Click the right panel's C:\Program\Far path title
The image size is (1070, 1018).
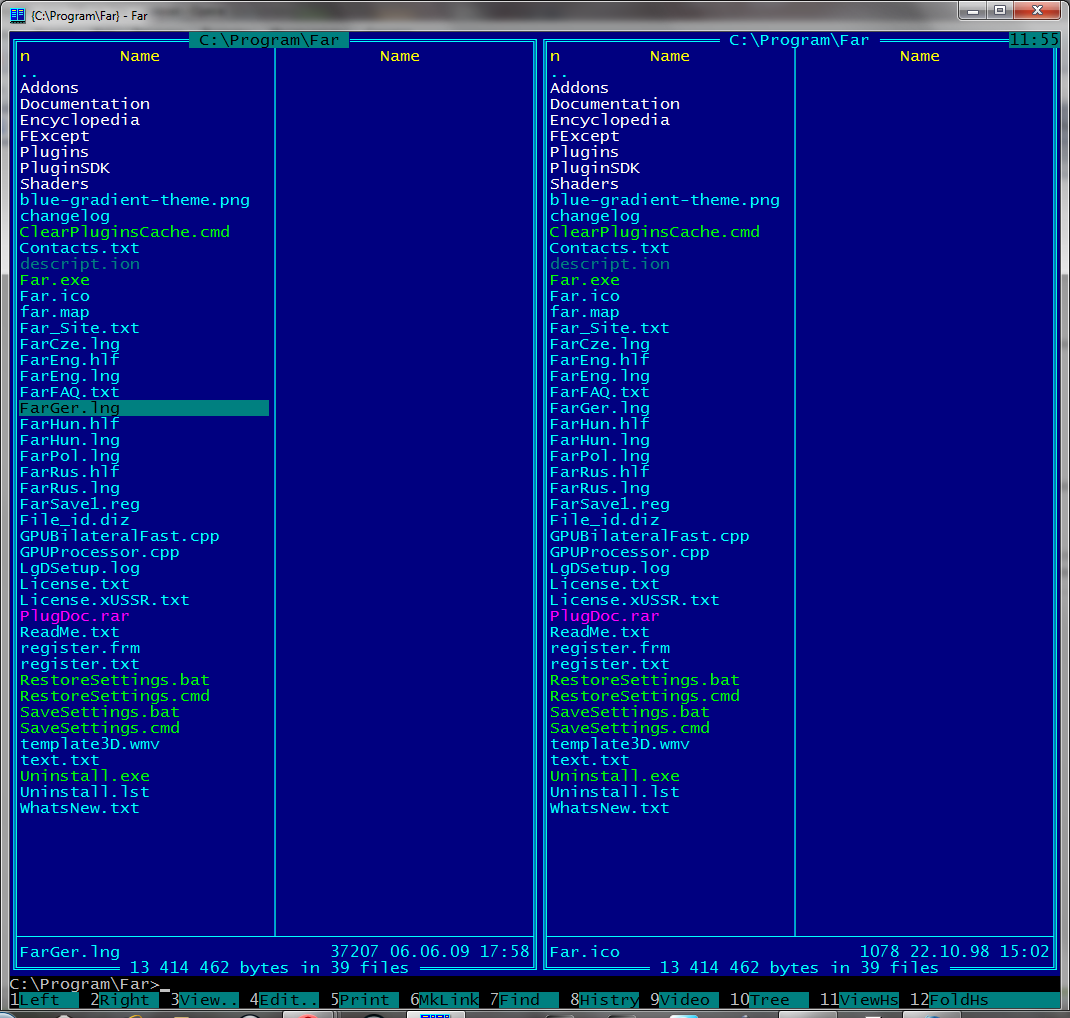point(799,40)
